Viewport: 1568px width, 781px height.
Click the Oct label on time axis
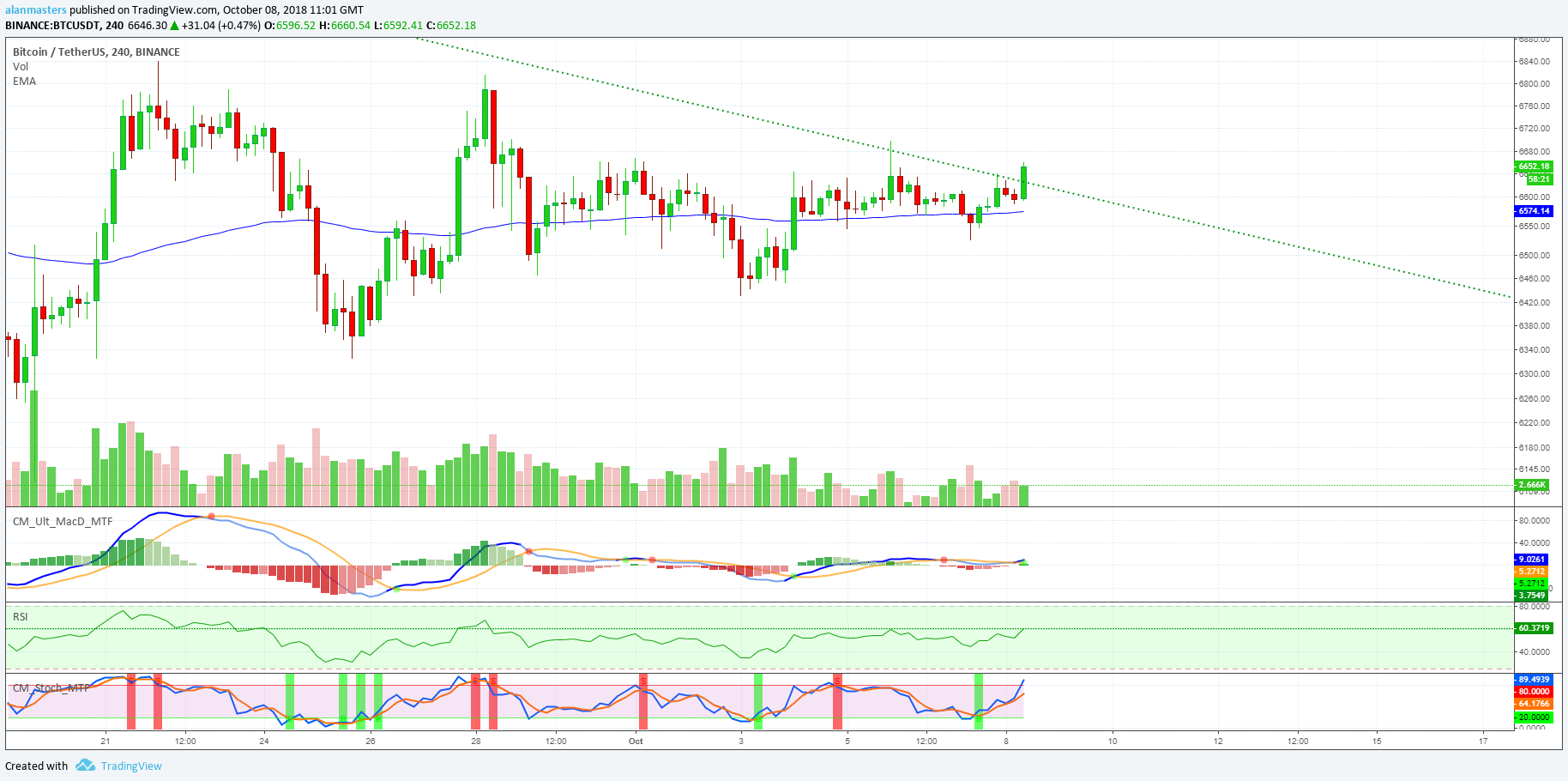(636, 741)
